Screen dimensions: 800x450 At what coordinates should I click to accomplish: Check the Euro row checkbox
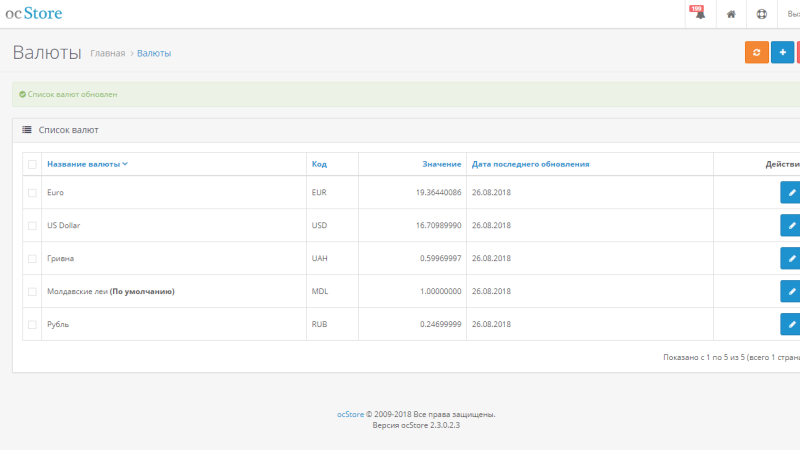pos(32,193)
